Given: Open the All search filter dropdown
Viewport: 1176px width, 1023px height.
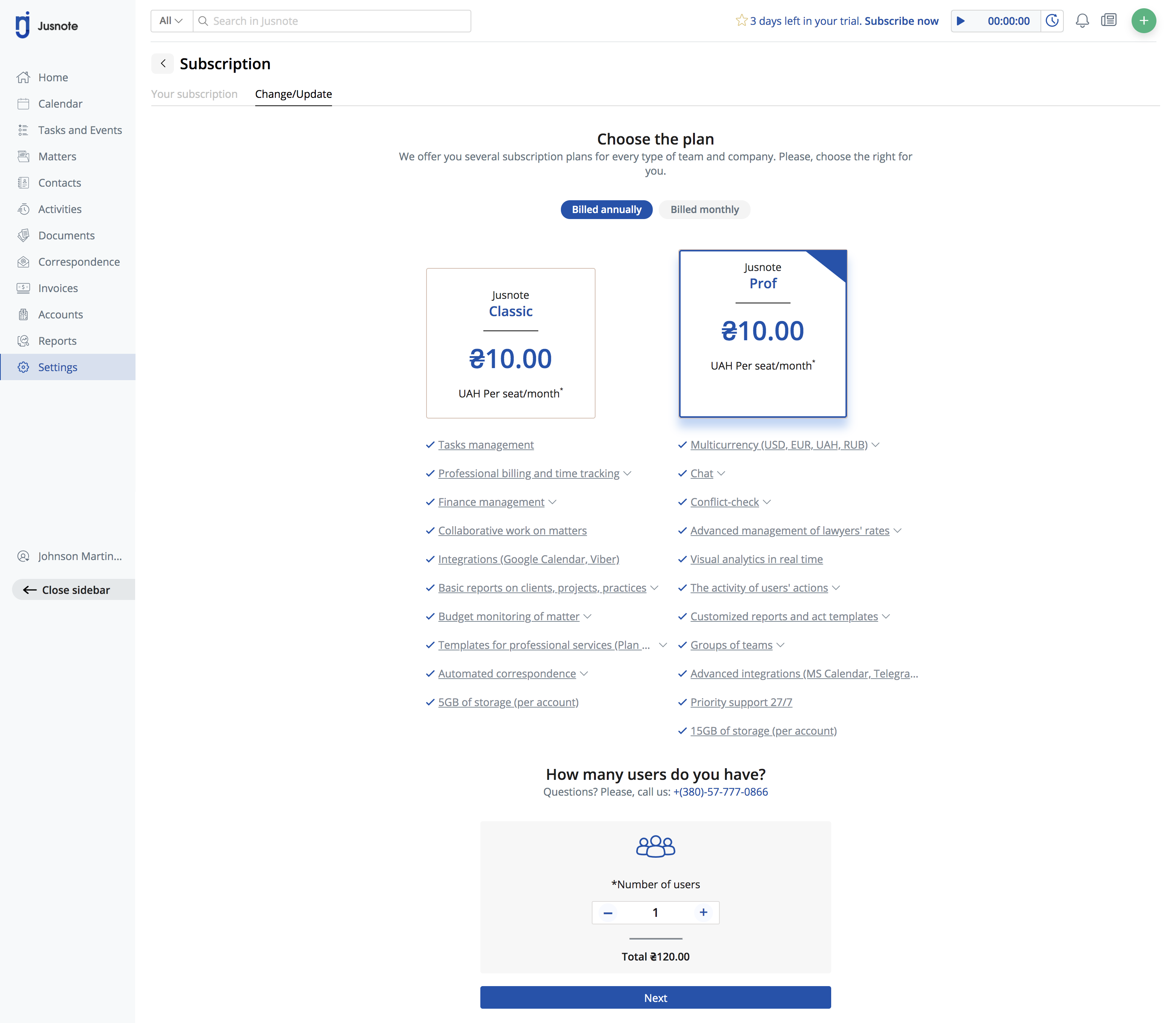Looking at the screenshot, I should coord(171,21).
